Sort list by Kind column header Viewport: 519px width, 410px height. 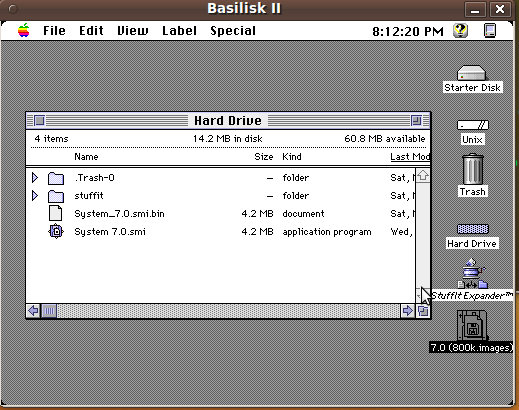pos(292,157)
